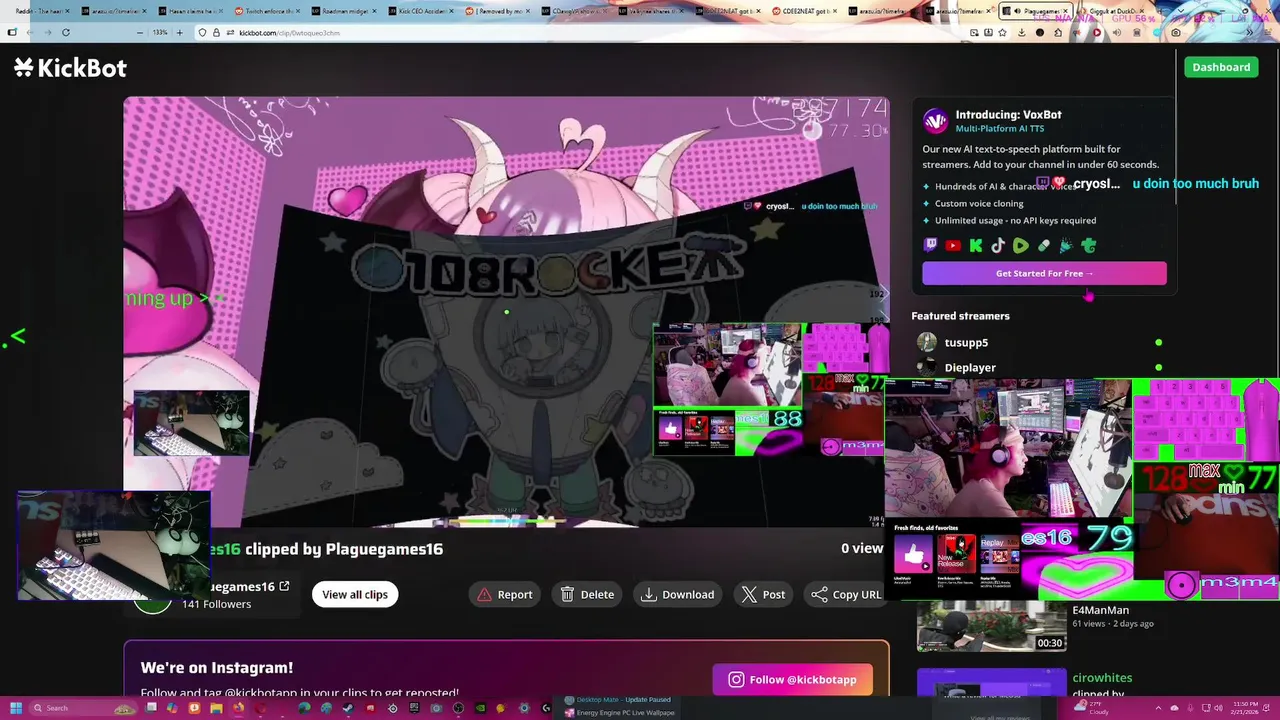Open the Dashboard button

1221,67
